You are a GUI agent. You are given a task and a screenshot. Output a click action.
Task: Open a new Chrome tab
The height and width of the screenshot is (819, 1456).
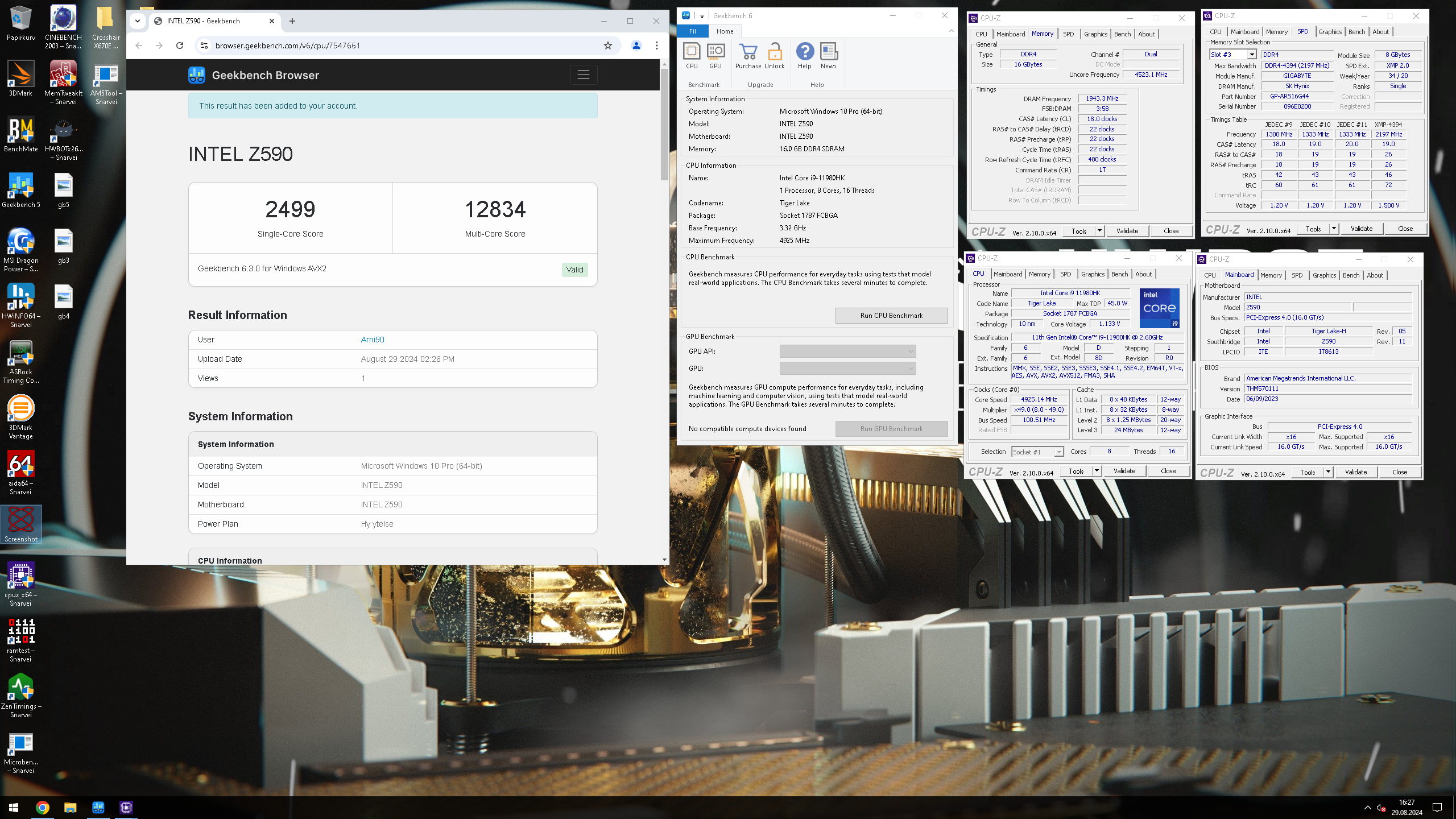point(292,21)
